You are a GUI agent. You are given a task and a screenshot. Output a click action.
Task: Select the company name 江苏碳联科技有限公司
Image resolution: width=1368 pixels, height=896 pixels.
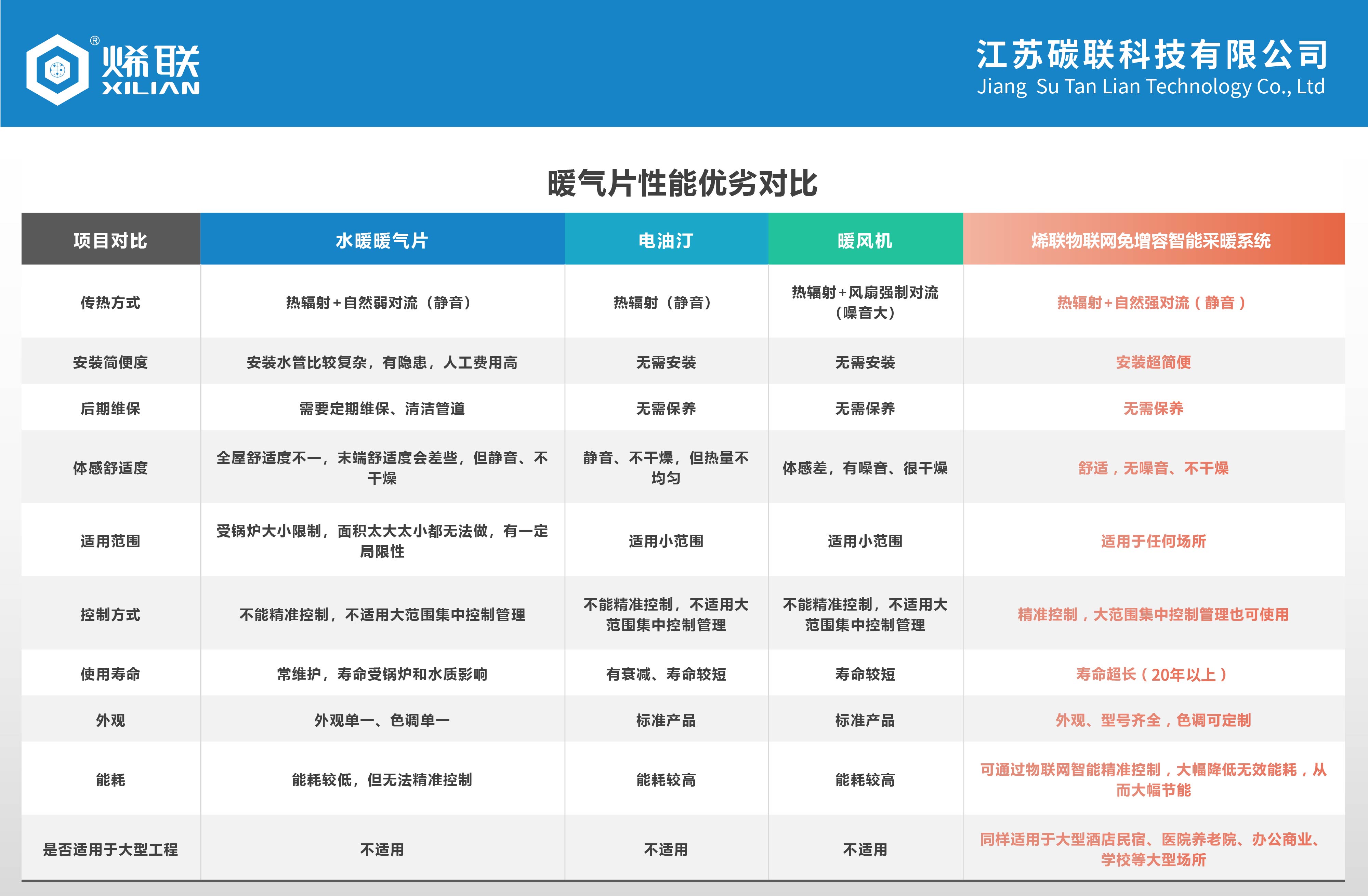click(x=1151, y=55)
